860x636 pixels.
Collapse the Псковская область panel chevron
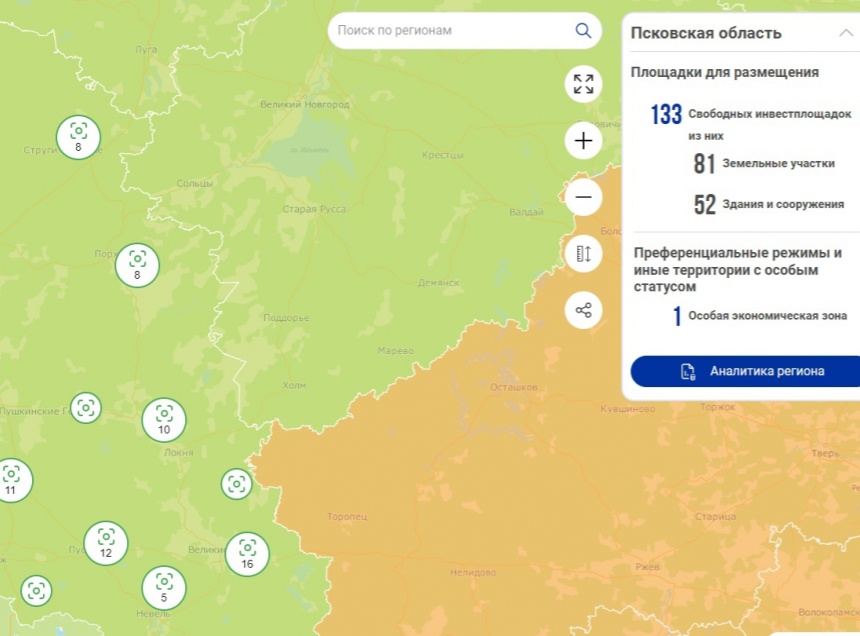[x=845, y=33]
